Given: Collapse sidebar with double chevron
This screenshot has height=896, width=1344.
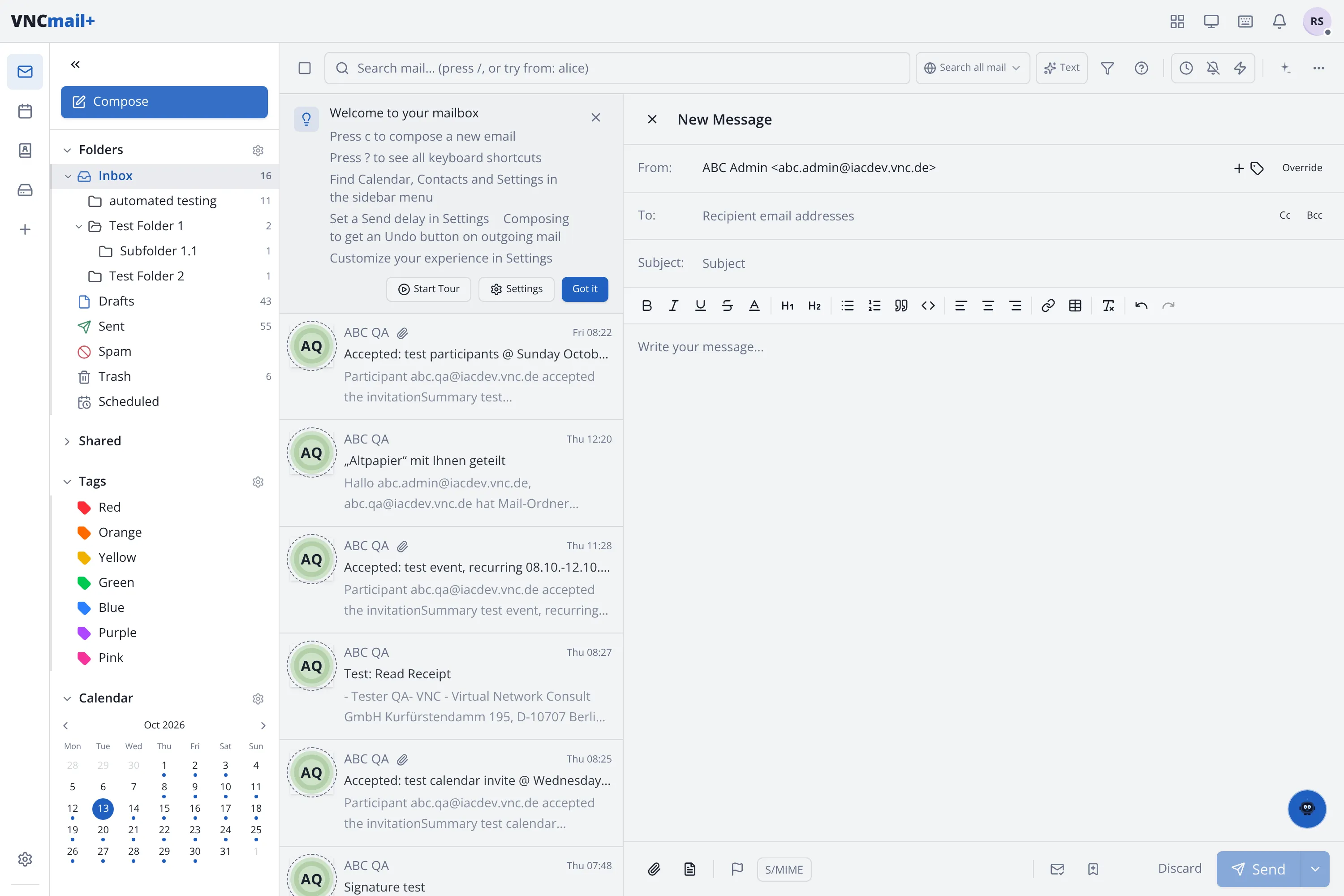Looking at the screenshot, I should (x=75, y=65).
